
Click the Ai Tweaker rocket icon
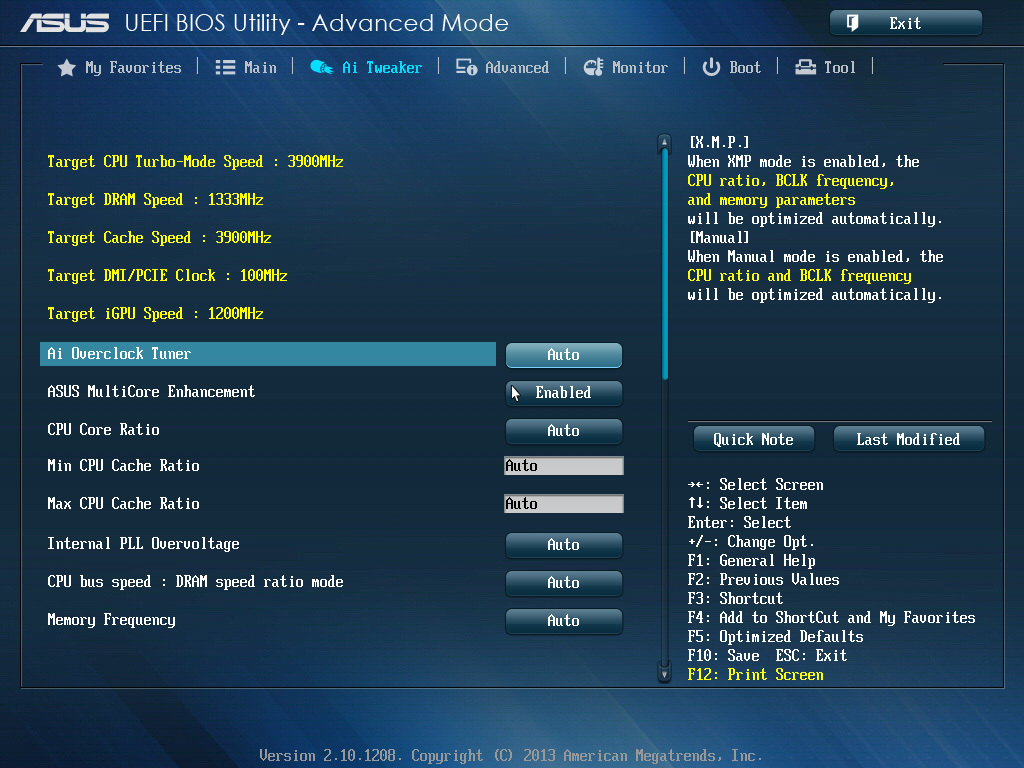pyautogui.click(x=321, y=67)
